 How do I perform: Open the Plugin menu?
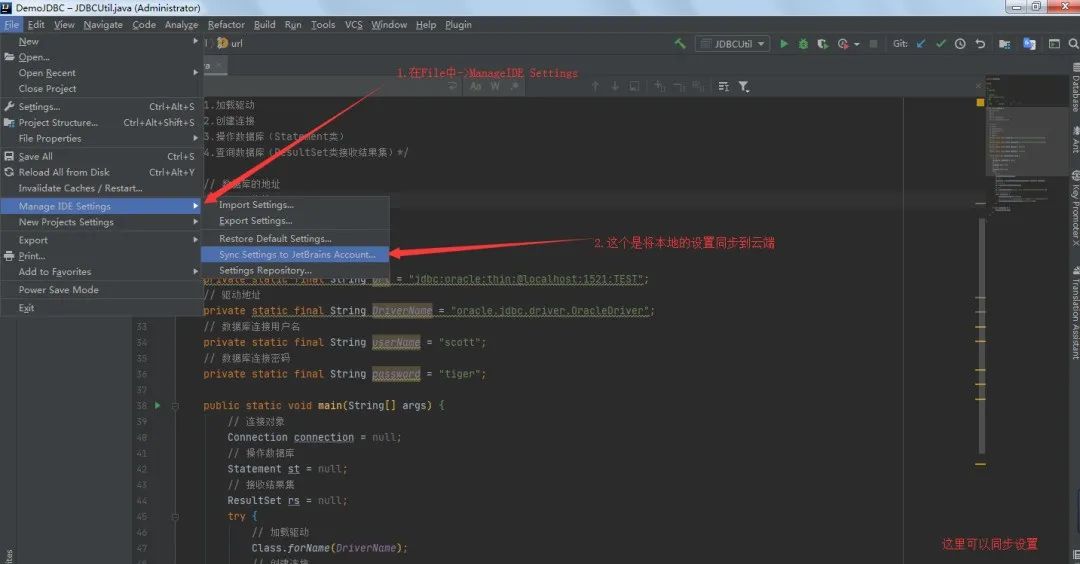[x=458, y=25]
